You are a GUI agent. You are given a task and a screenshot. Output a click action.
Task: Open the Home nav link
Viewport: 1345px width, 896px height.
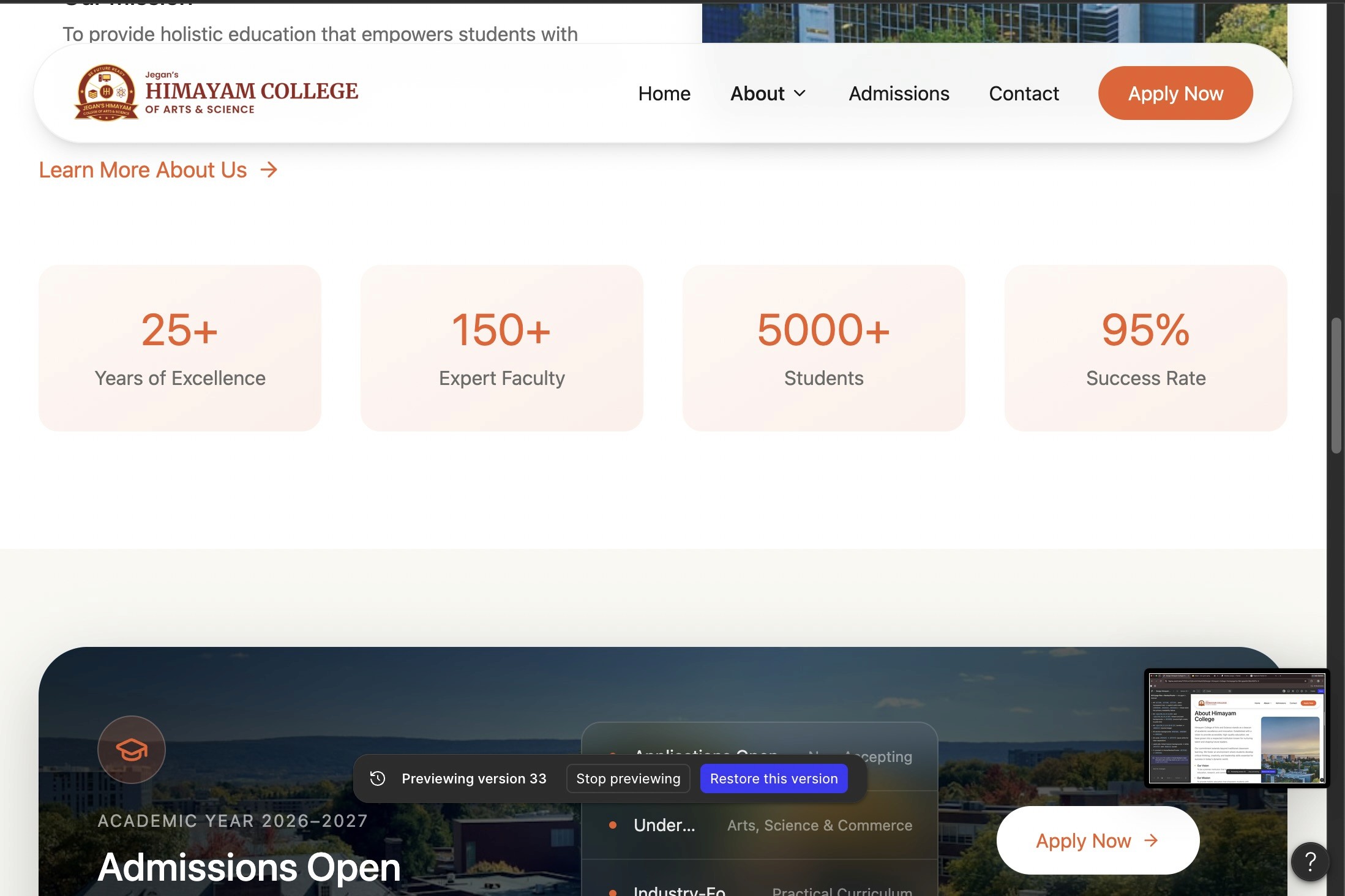tap(664, 93)
